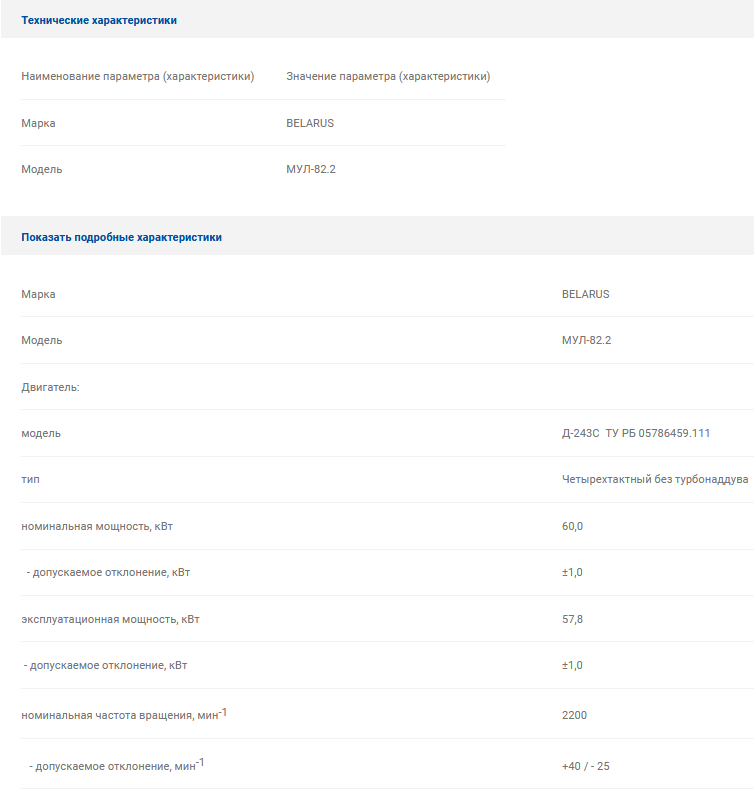Select the +40 / - 25 deviation value
The height and width of the screenshot is (791, 754).
click(586, 766)
